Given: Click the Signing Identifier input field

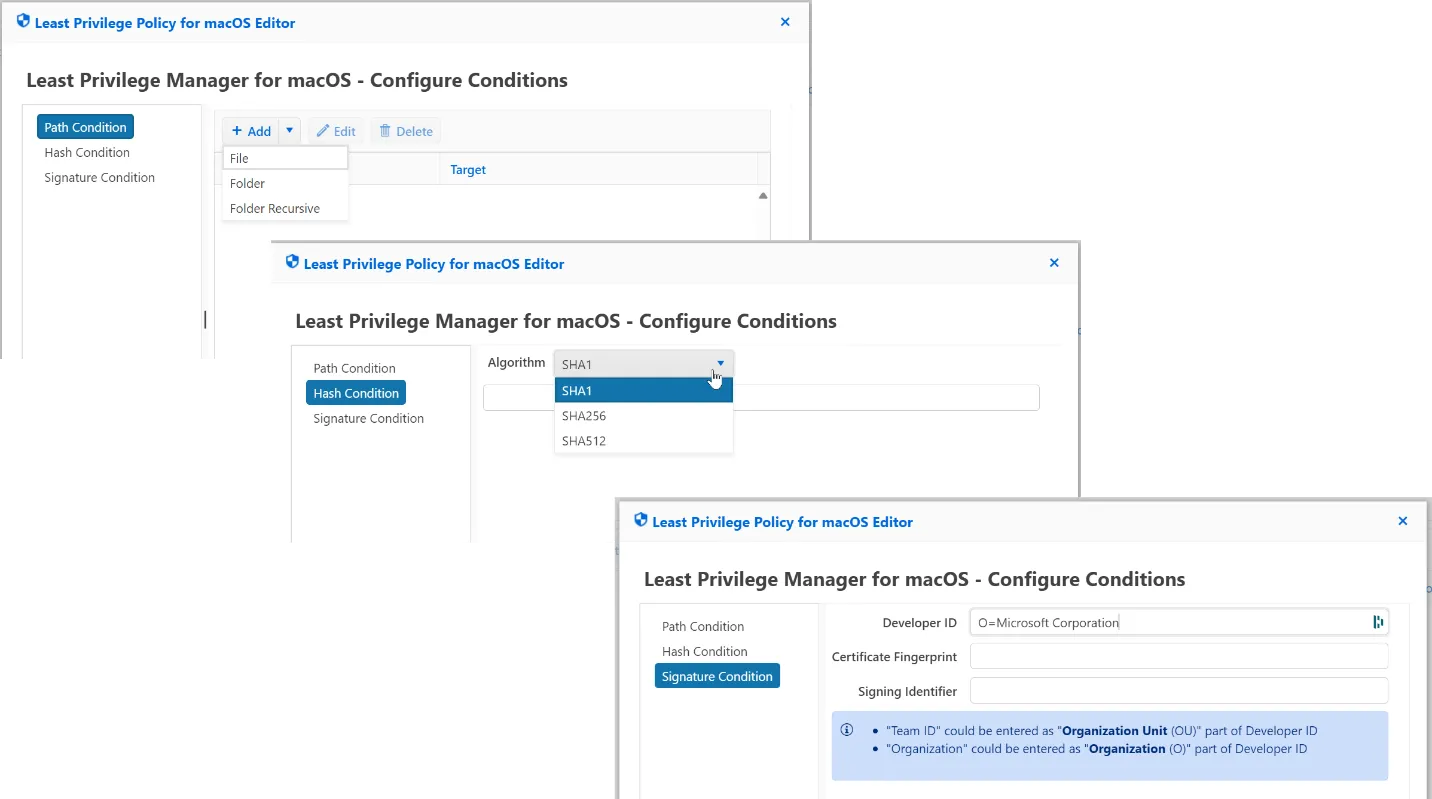Looking at the screenshot, I should [1178, 691].
